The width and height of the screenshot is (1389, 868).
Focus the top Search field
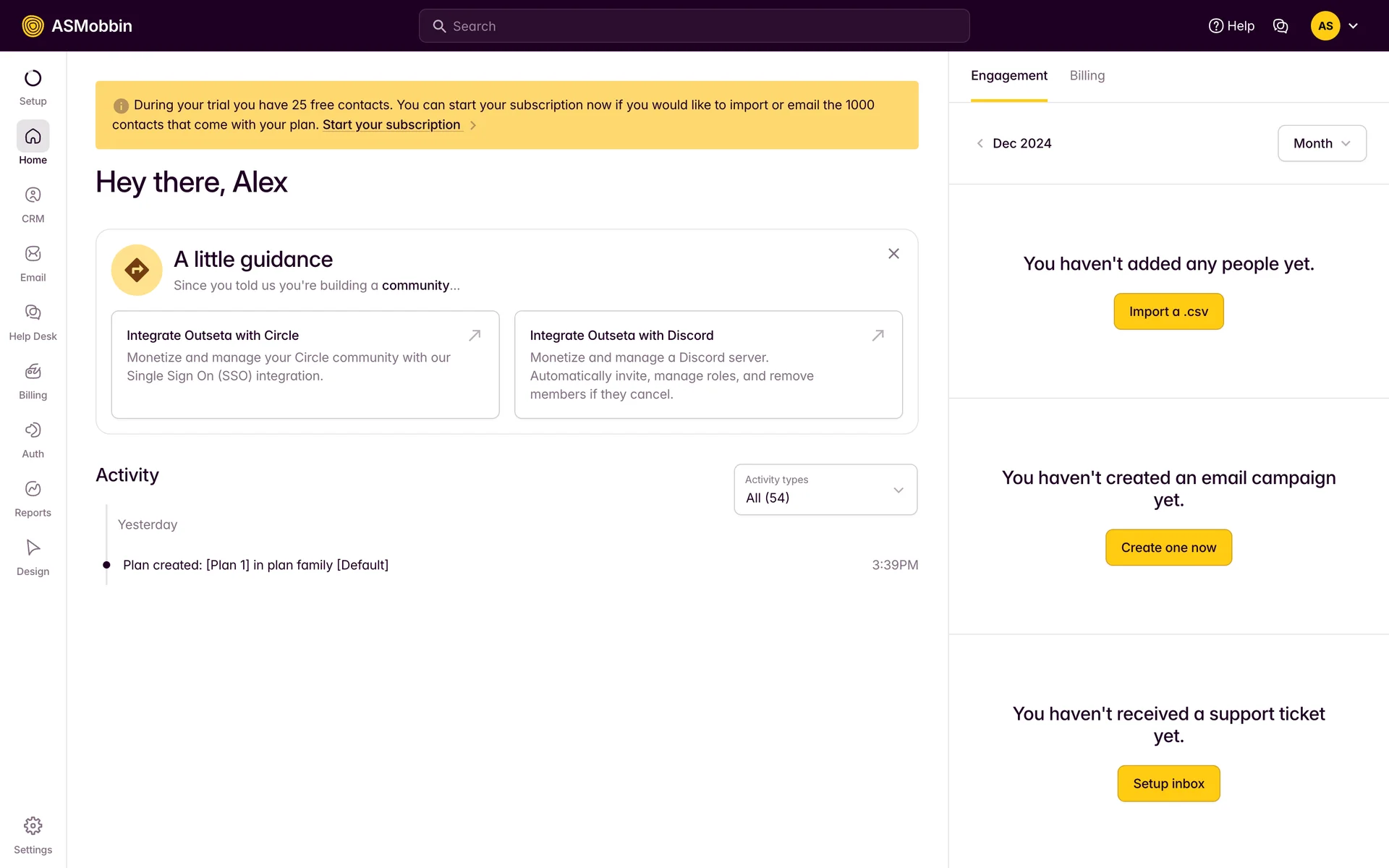694,26
